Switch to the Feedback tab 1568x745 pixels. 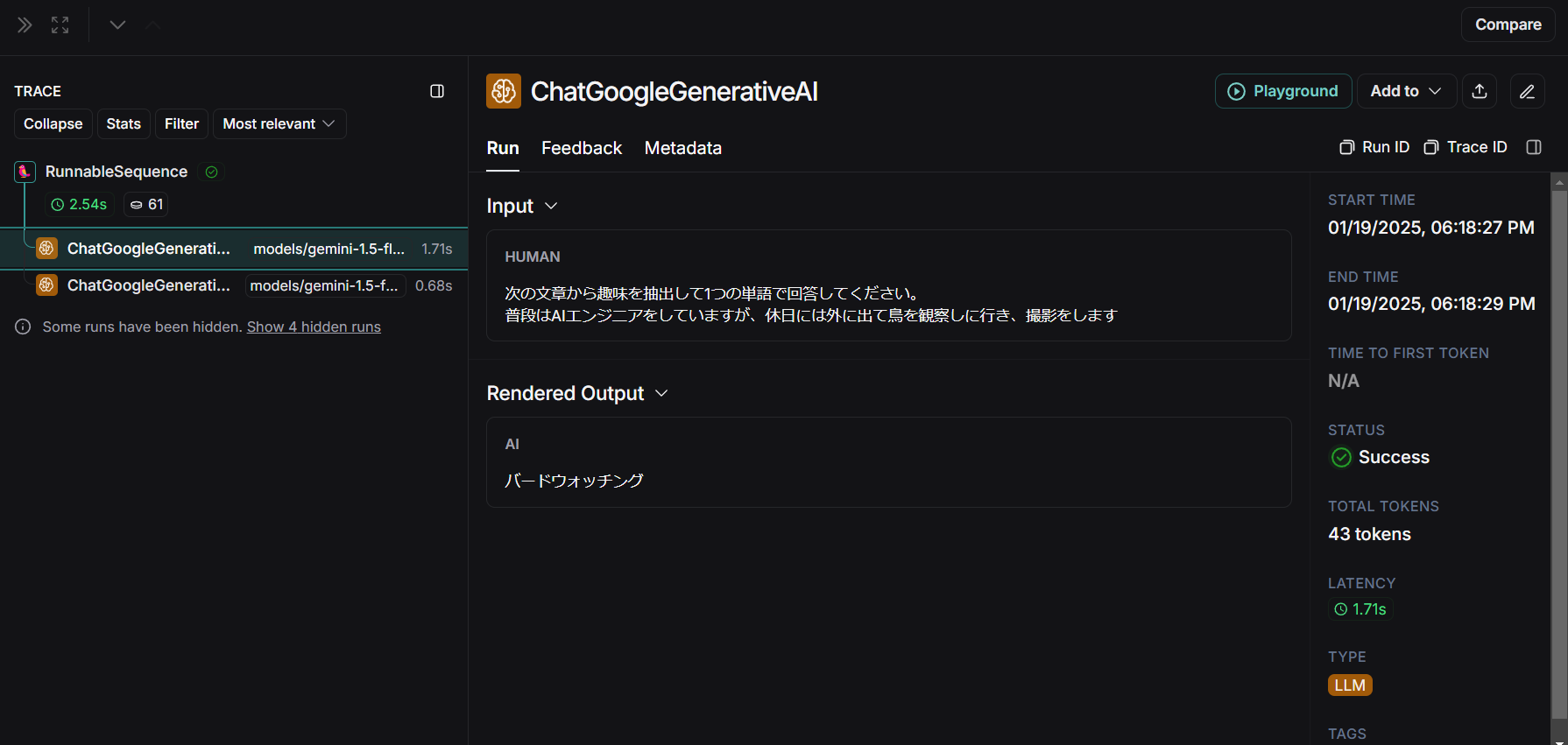click(x=582, y=148)
